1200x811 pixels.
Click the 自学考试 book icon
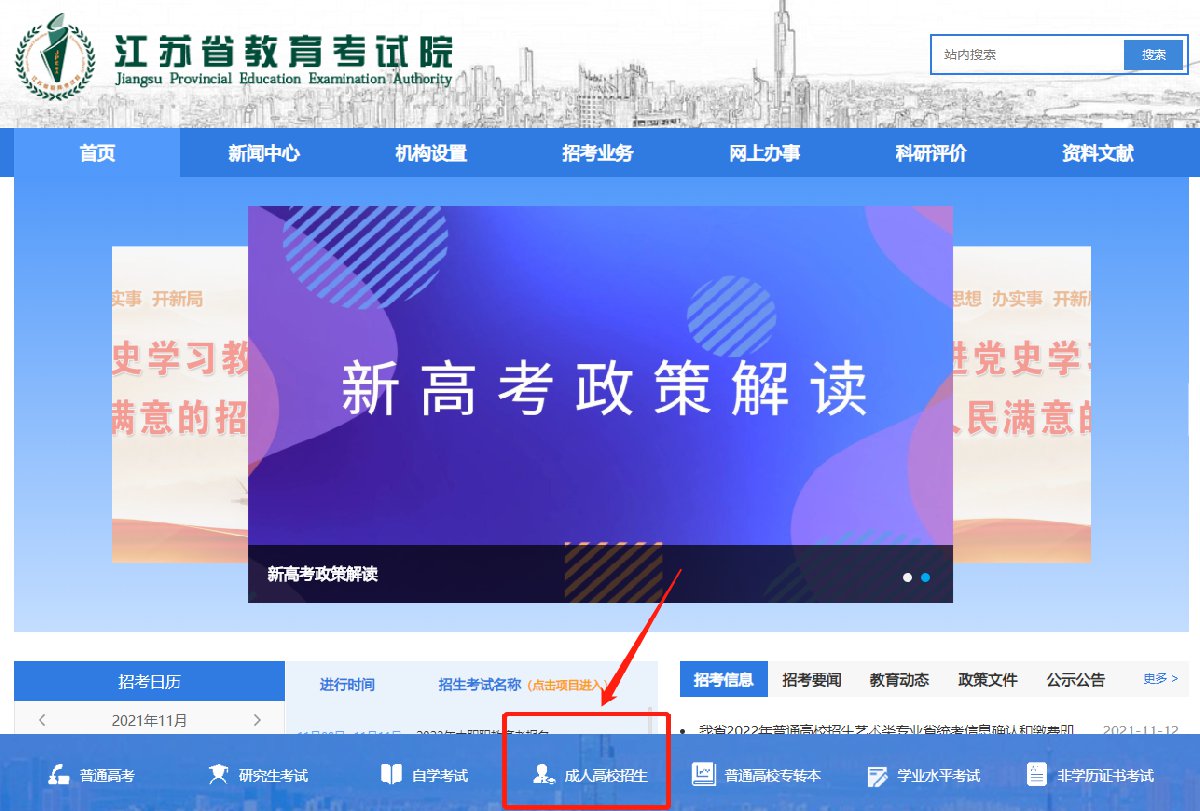(x=391, y=775)
